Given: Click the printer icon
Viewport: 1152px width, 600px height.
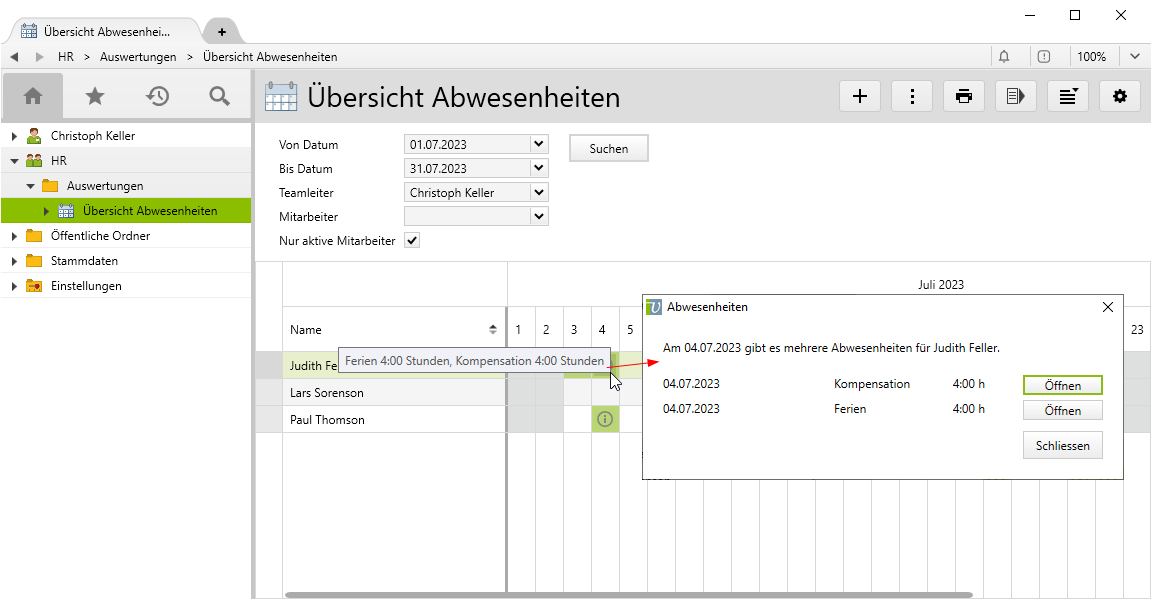Looking at the screenshot, I should click(963, 96).
